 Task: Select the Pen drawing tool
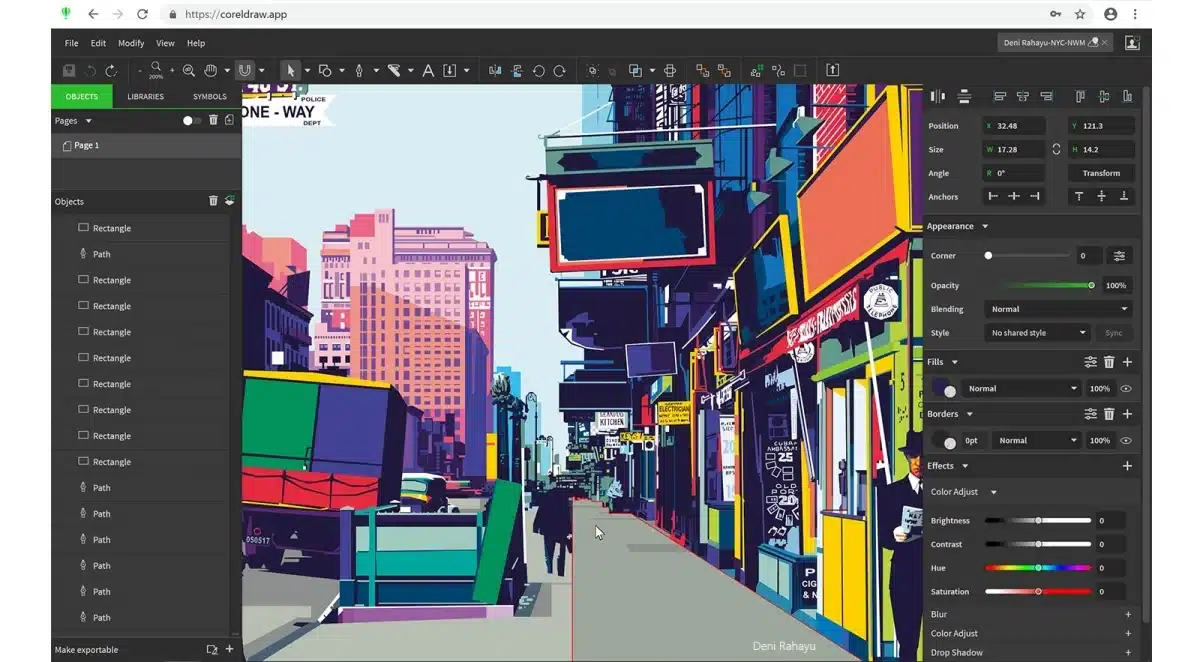[x=359, y=70]
